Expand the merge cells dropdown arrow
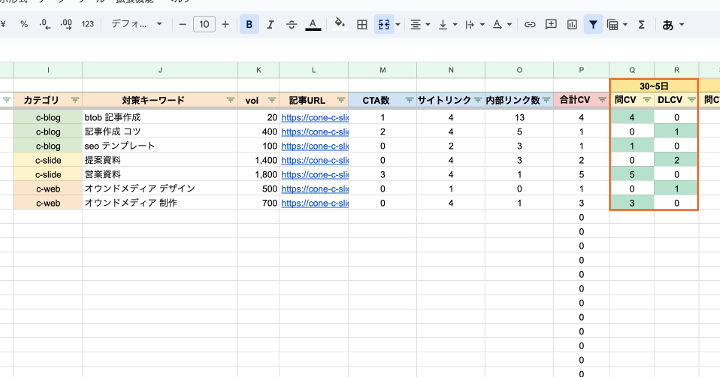This screenshot has height=377, width=720. (398, 24)
